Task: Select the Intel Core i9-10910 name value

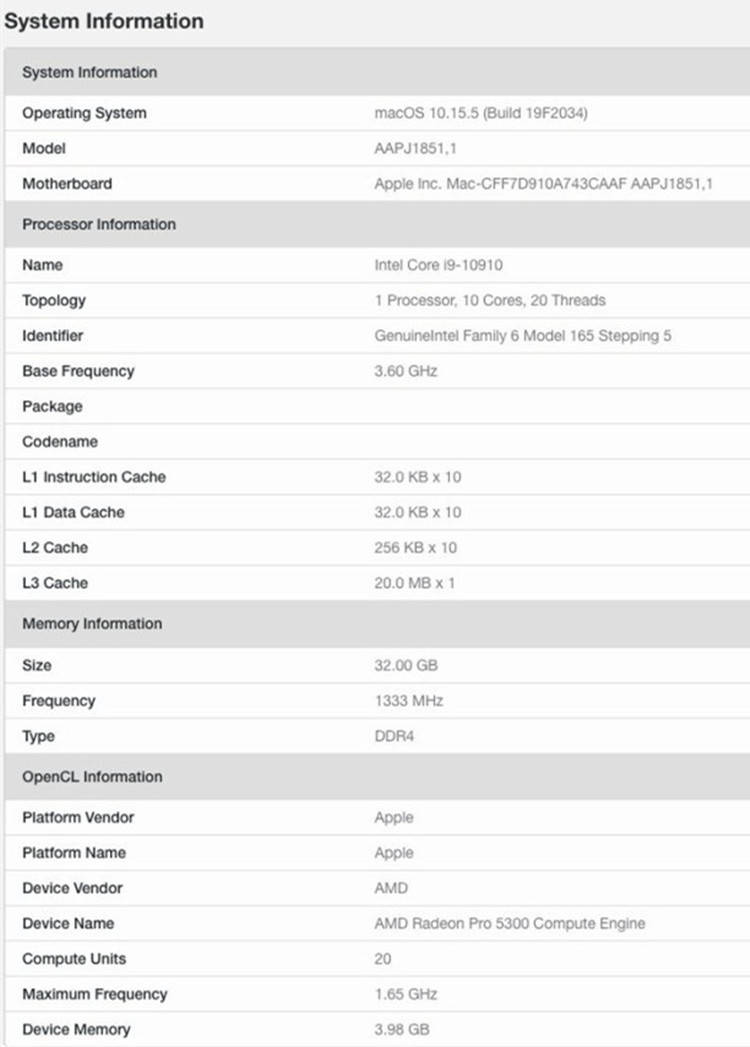Action: [x=438, y=265]
